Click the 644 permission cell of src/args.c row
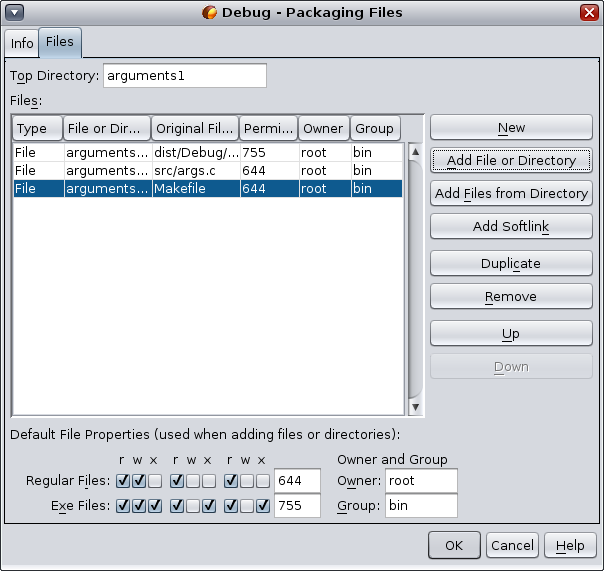Viewport: 604px width, 571px height. [270, 171]
